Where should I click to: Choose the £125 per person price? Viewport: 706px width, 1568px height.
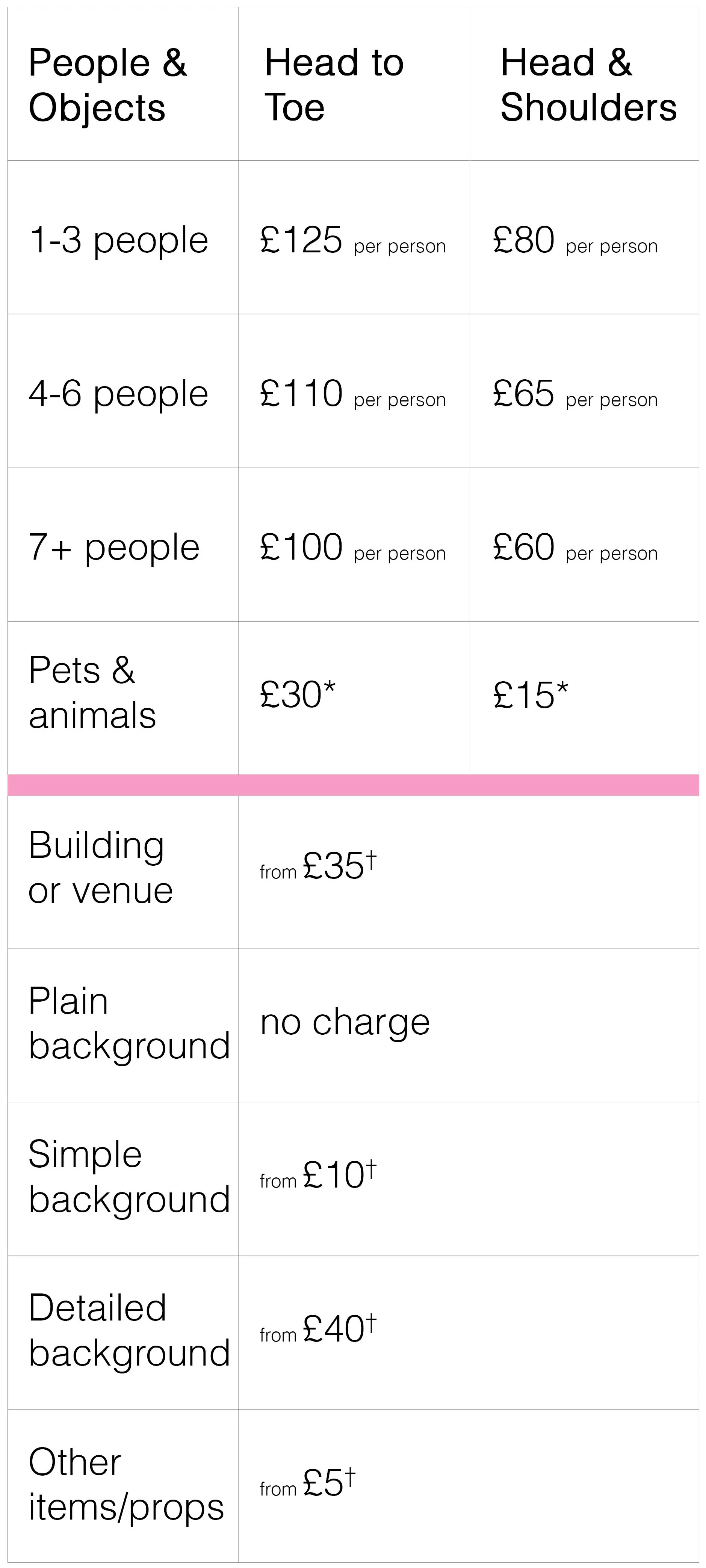click(353, 240)
